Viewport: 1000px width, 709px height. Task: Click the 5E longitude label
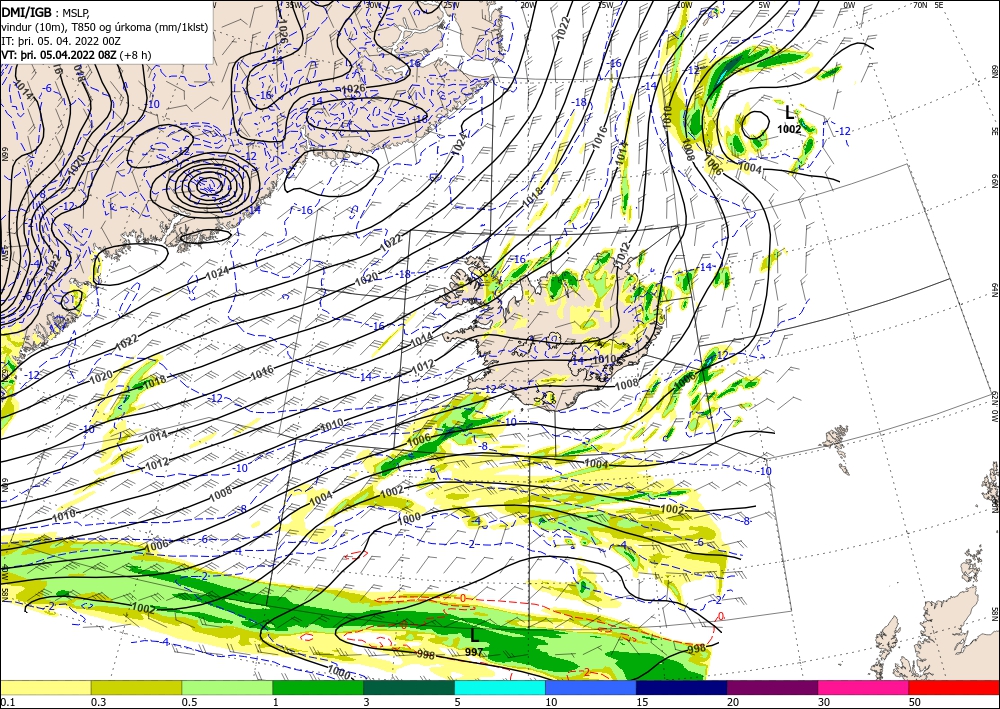pyautogui.click(x=939, y=5)
